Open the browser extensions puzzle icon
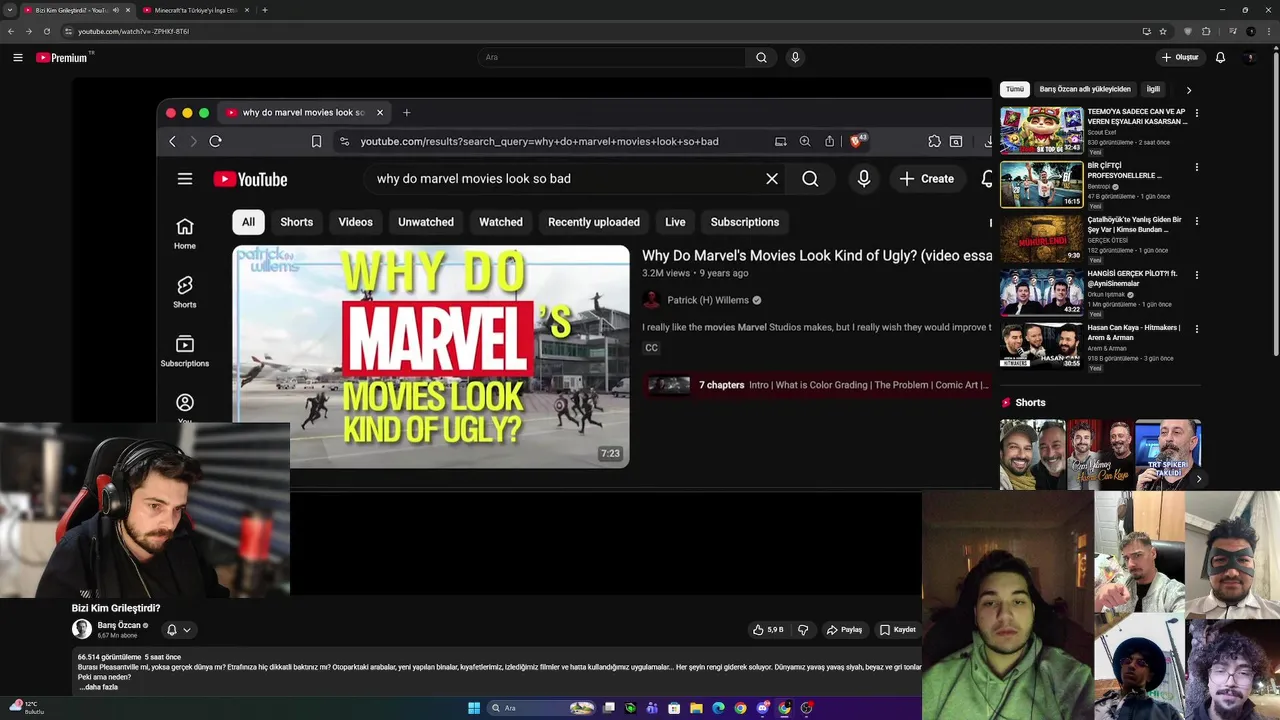 tap(1206, 31)
